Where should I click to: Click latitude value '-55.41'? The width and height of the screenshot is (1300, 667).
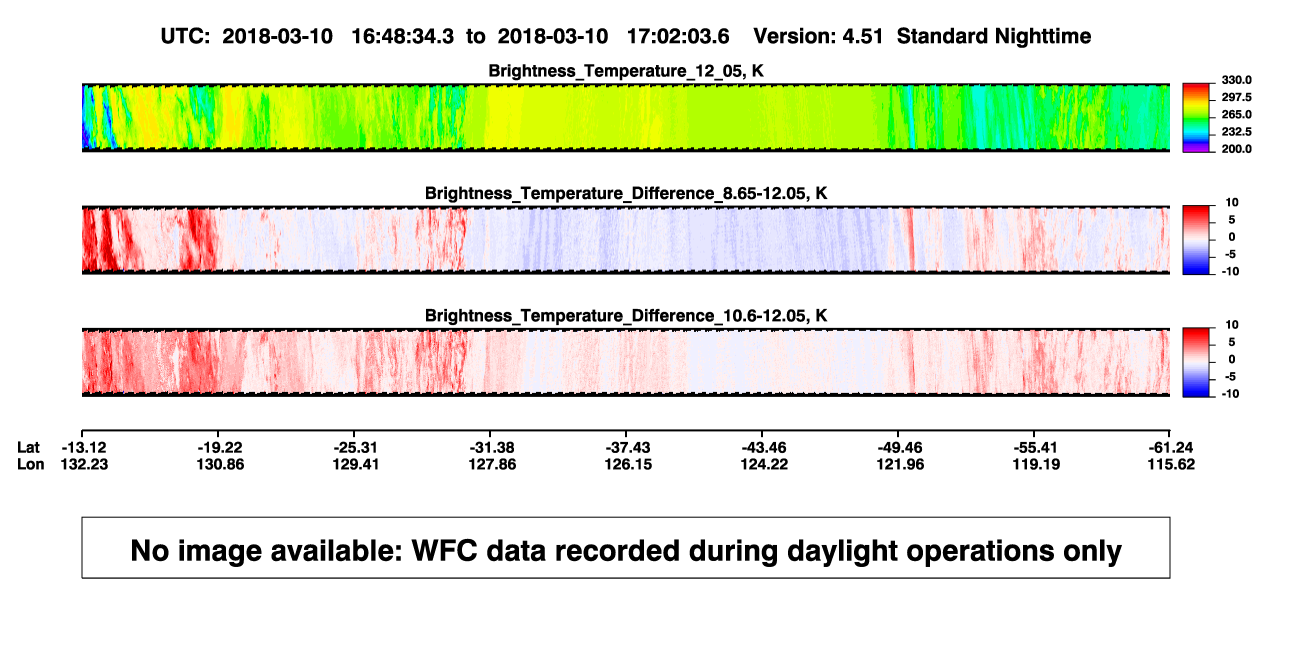pyautogui.click(x=1037, y=447)
